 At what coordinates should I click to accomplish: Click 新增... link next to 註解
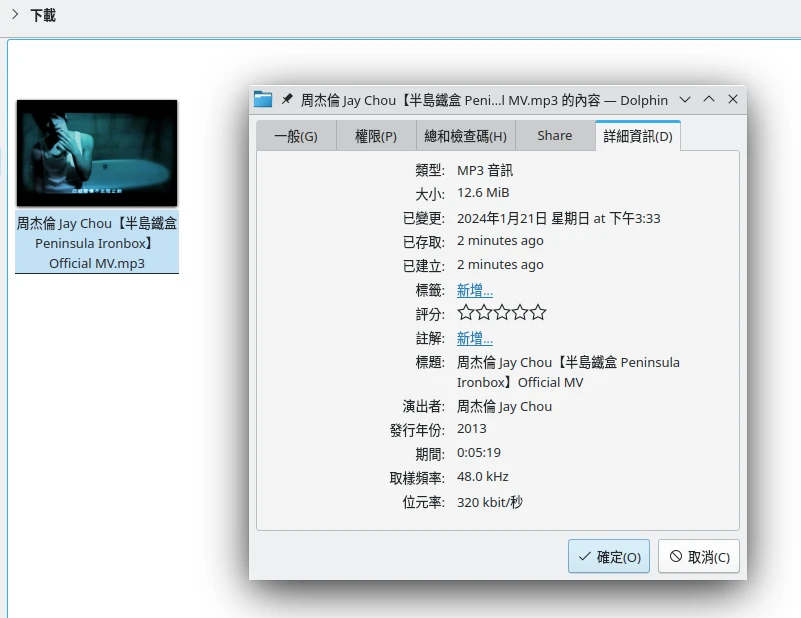[475, 338]
